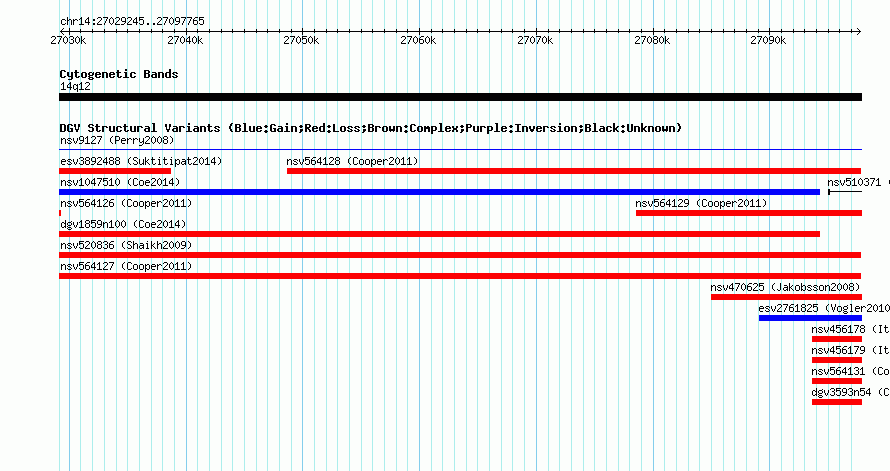Click nsv564129 (Cooper2011) label

pos(701,203)
